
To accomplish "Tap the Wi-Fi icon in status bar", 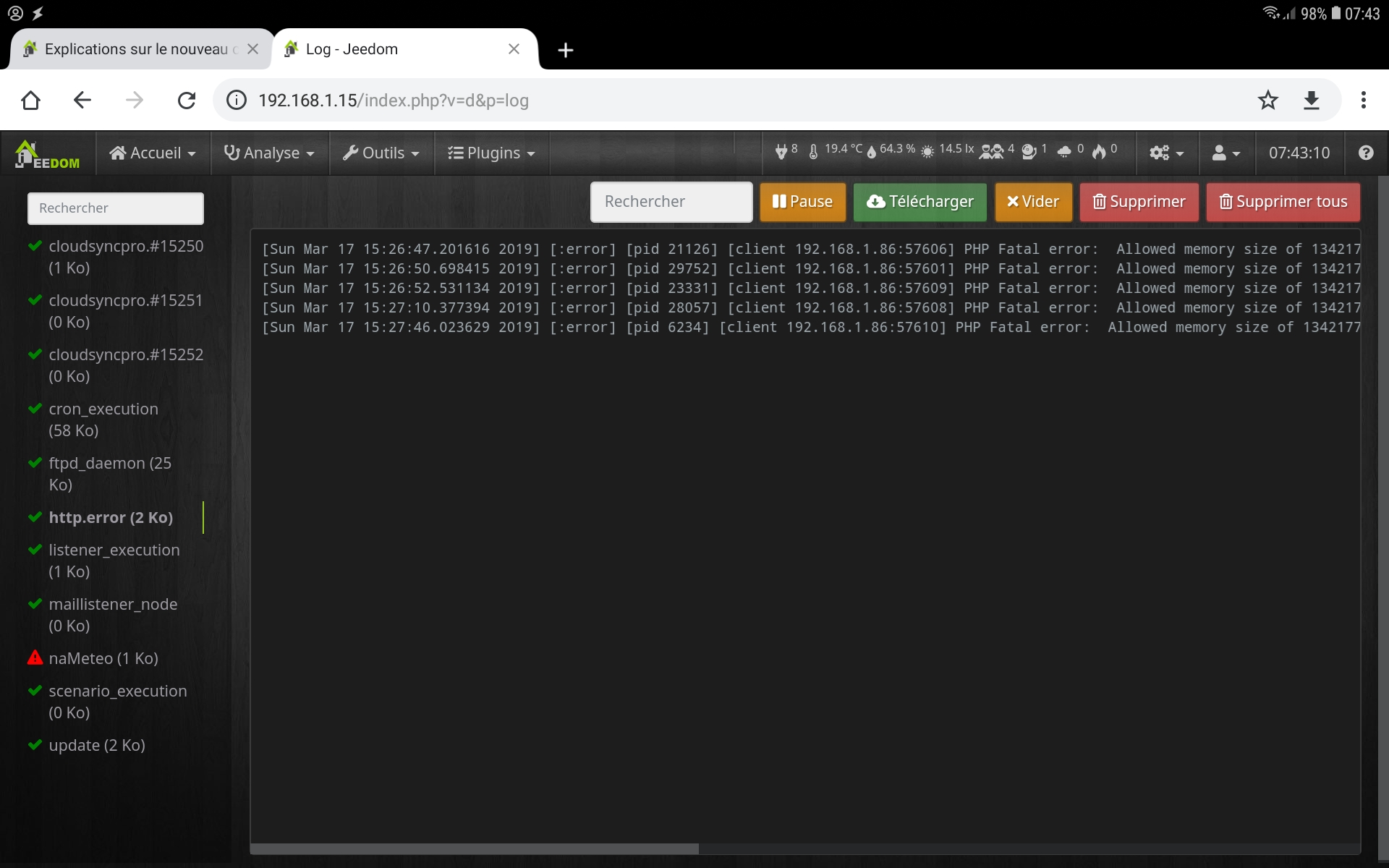I will tap(1272, 12).
